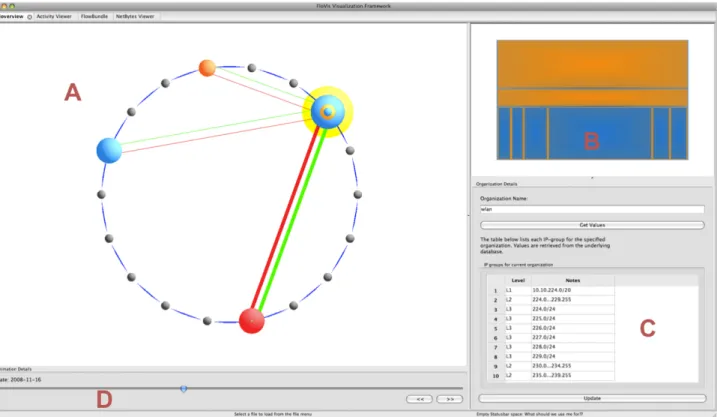Screen dimensions: 717x417
Task: Click the timeline slider handle
Action: pos(183,389)
